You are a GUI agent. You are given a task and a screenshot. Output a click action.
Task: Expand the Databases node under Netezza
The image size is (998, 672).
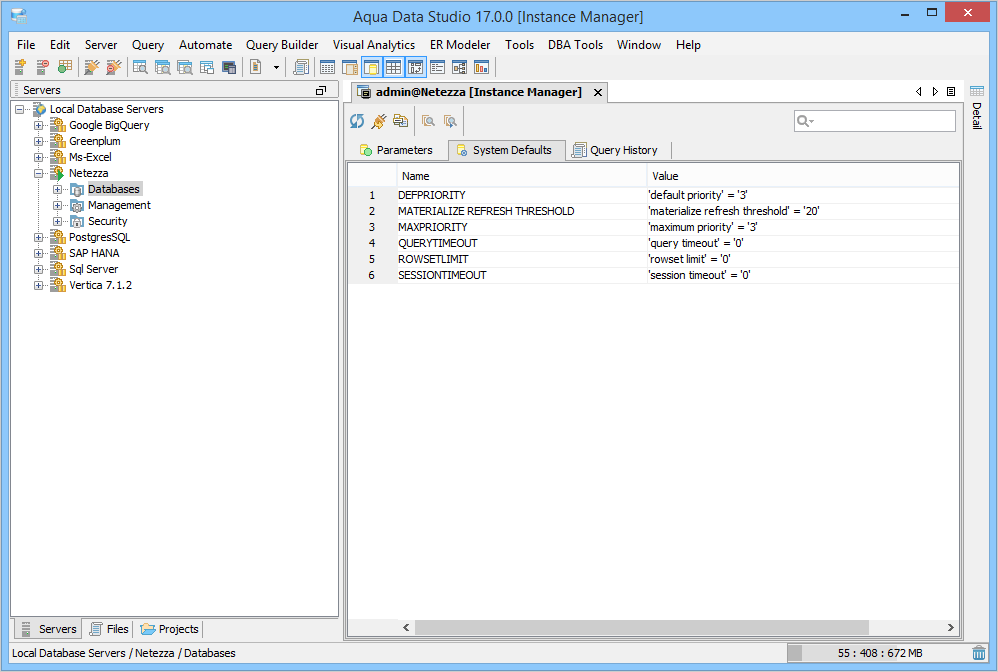tap(58, 190)
